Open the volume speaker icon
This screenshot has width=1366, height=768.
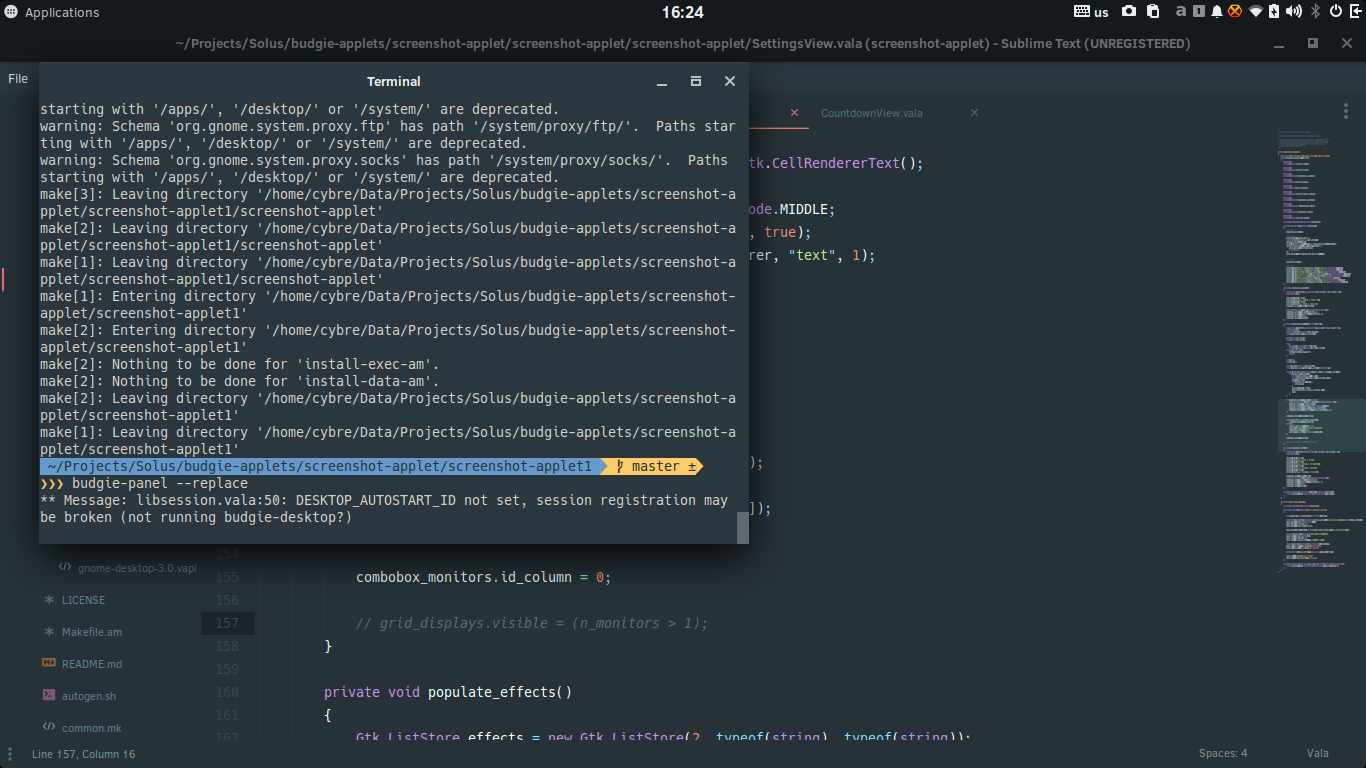pyautogui.click(x=1294, y=12)
